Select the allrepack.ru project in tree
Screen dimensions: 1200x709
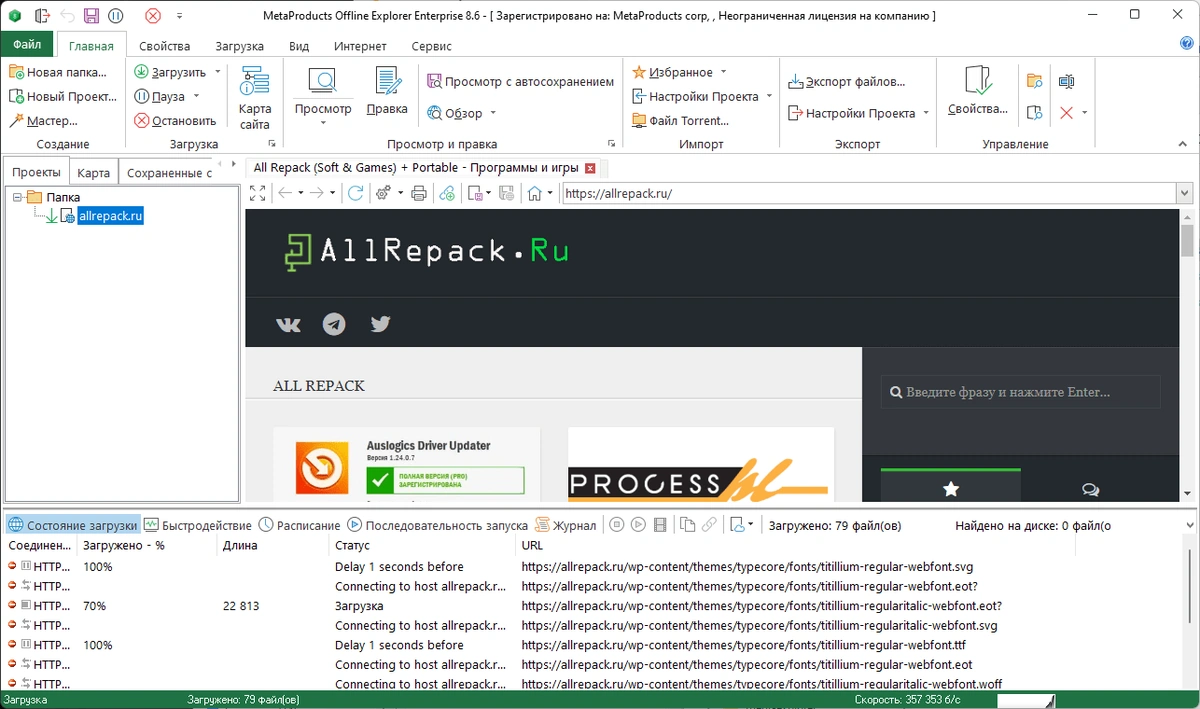110,216
